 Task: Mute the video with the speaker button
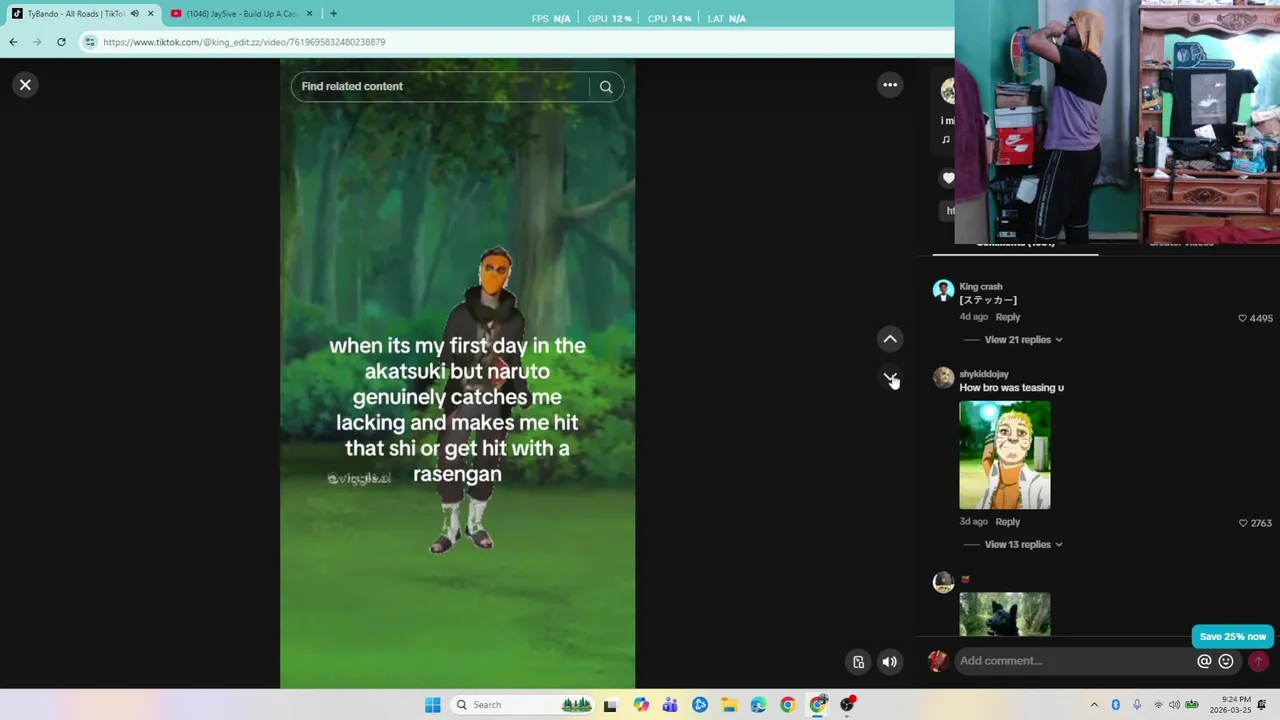pos(889,662)
